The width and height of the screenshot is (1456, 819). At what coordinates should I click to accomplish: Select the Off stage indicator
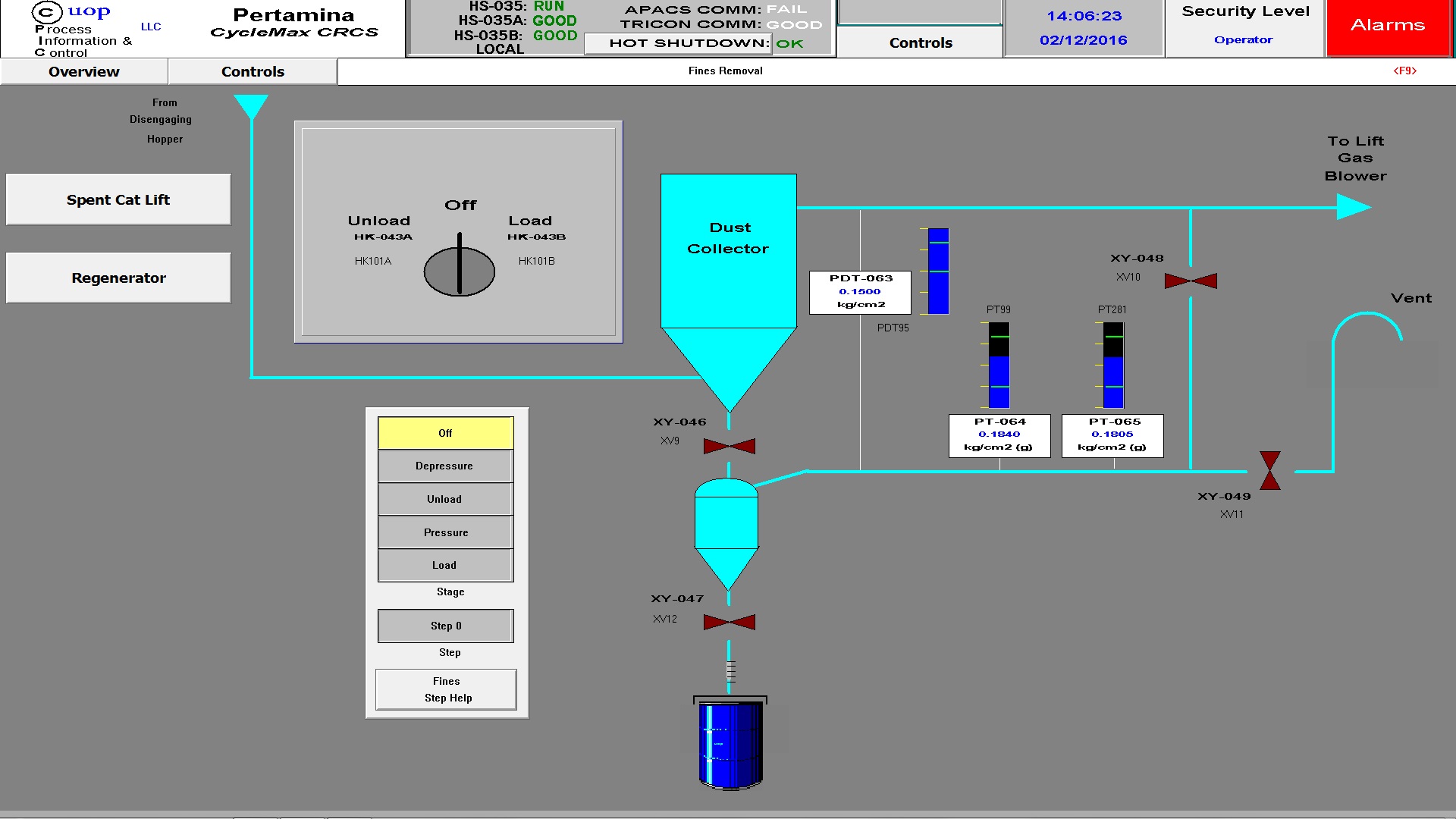tap(446, 433)
